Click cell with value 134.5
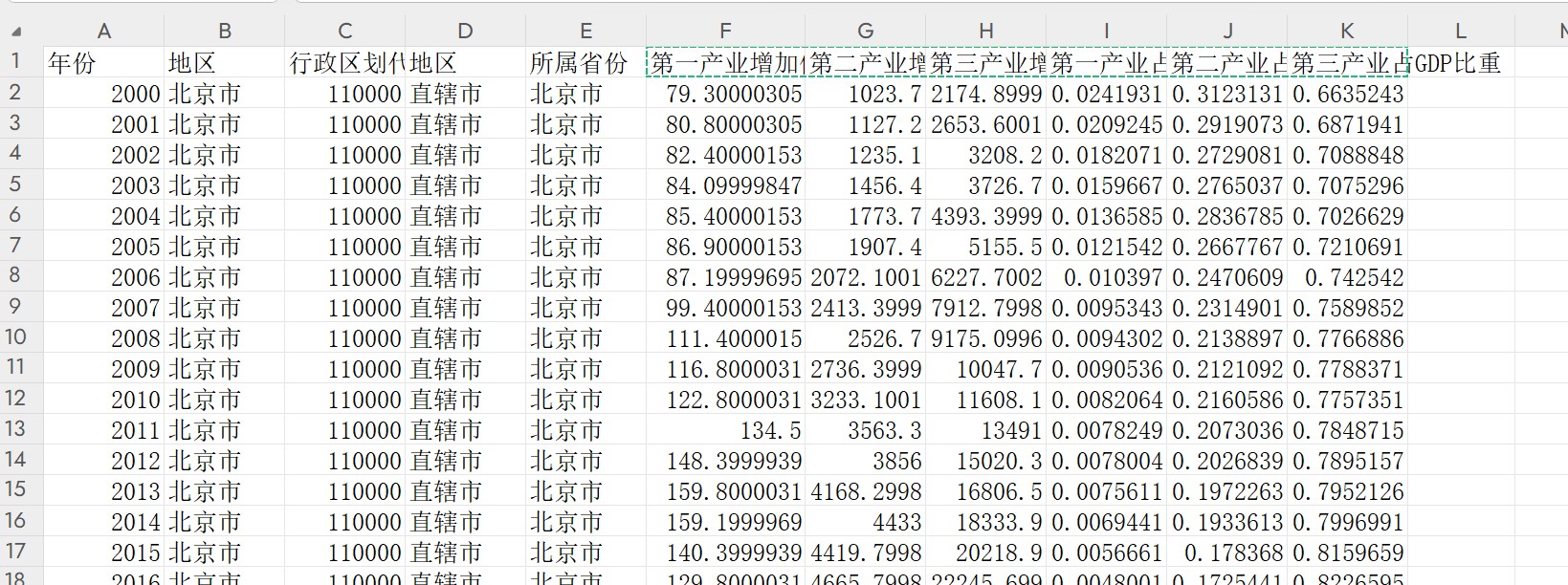 point(725,430)
